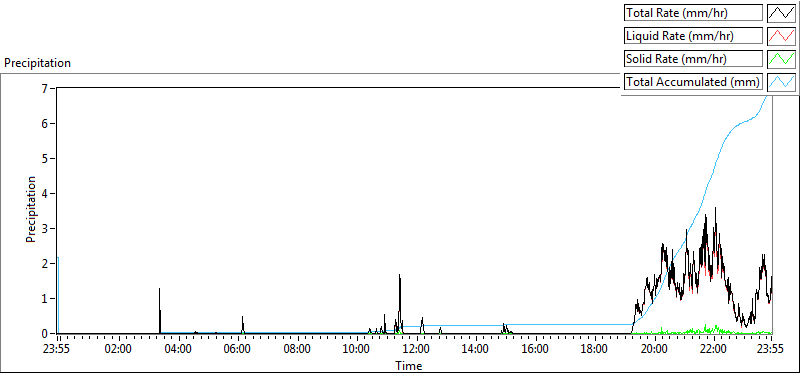800x373 pixels.
Task: Click the 04:00 time axis label
Action: point(179,350)
